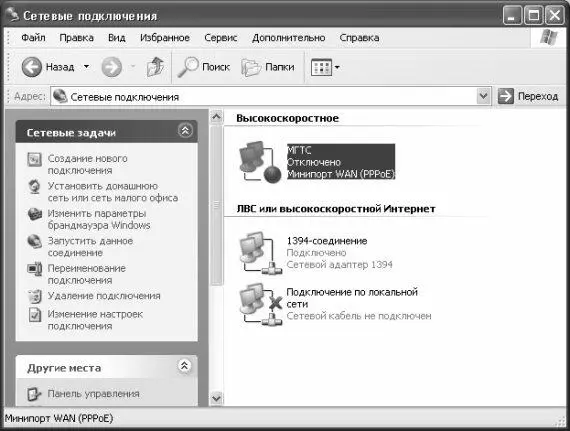
Task: Click Создание нового подключения link
Action: [x=88, y=164]
